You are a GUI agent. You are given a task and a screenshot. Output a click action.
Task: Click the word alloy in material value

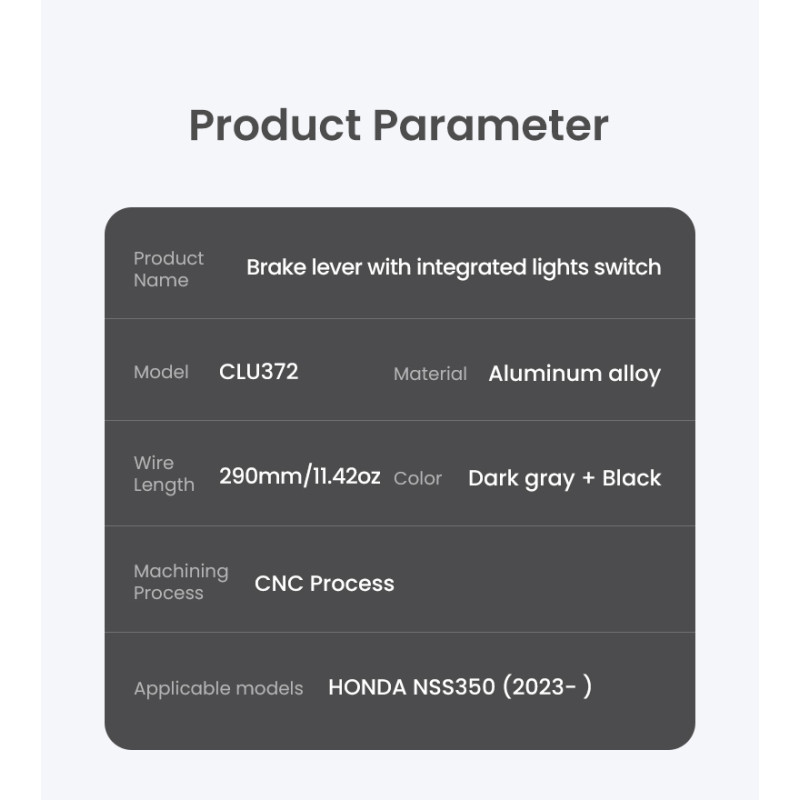pos(635,374)
